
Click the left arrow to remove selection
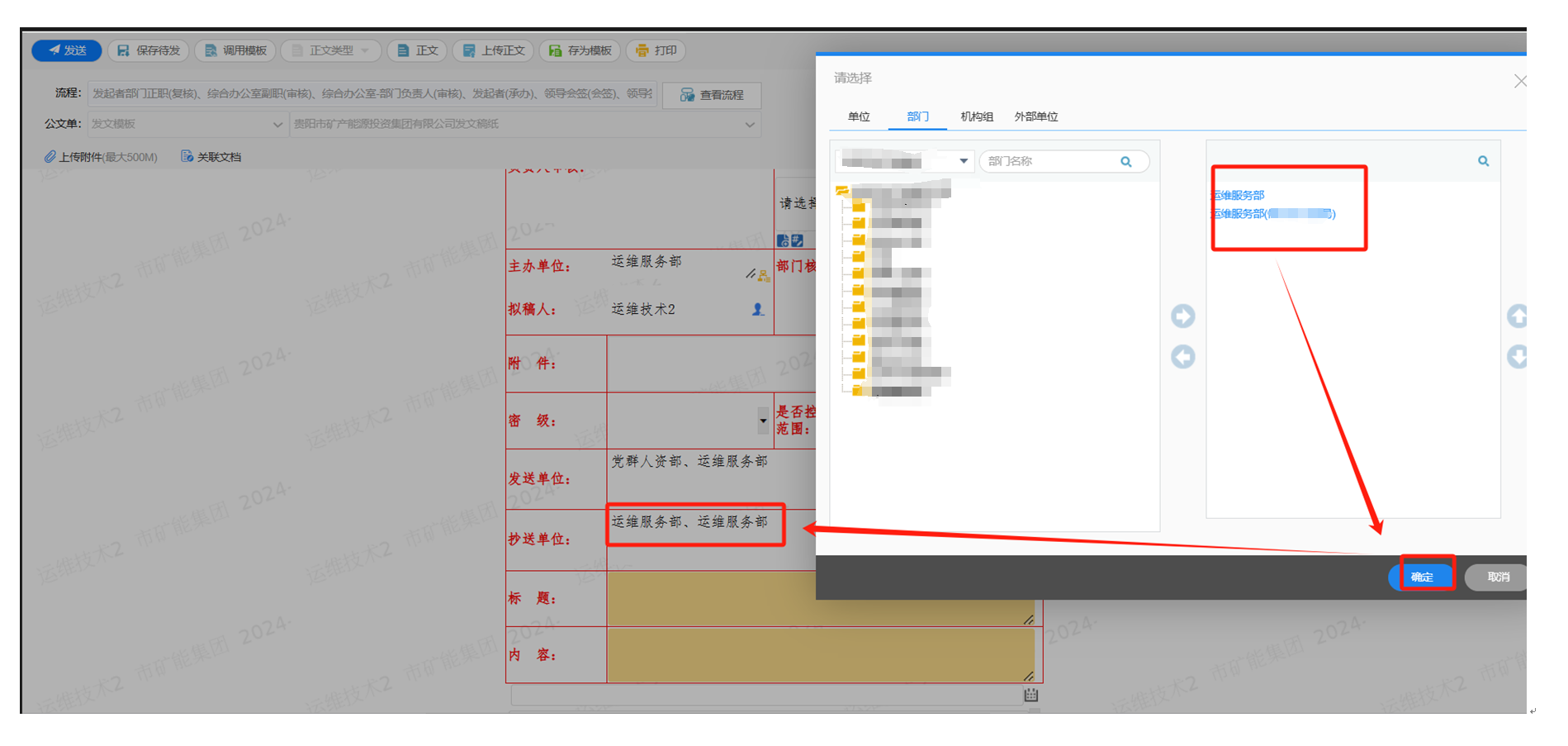pyautogui.click(x=1182, y=357)
